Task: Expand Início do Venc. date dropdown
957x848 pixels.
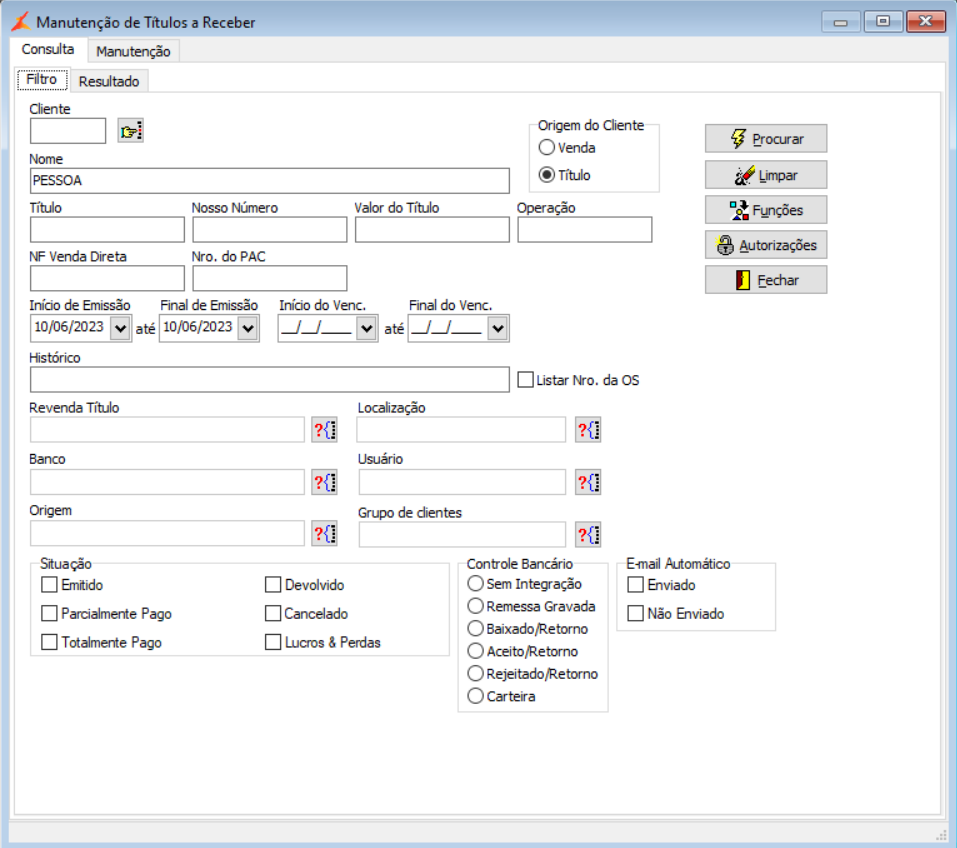Action: click(366, 328)
